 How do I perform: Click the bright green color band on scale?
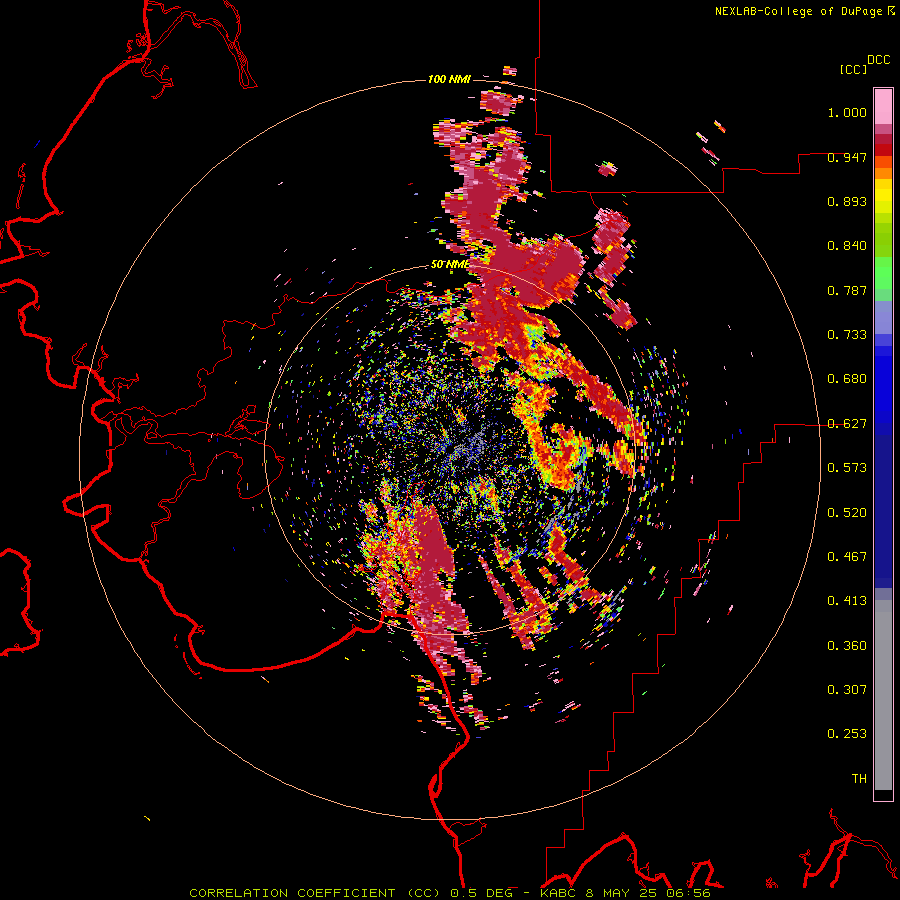coord(883,273)
